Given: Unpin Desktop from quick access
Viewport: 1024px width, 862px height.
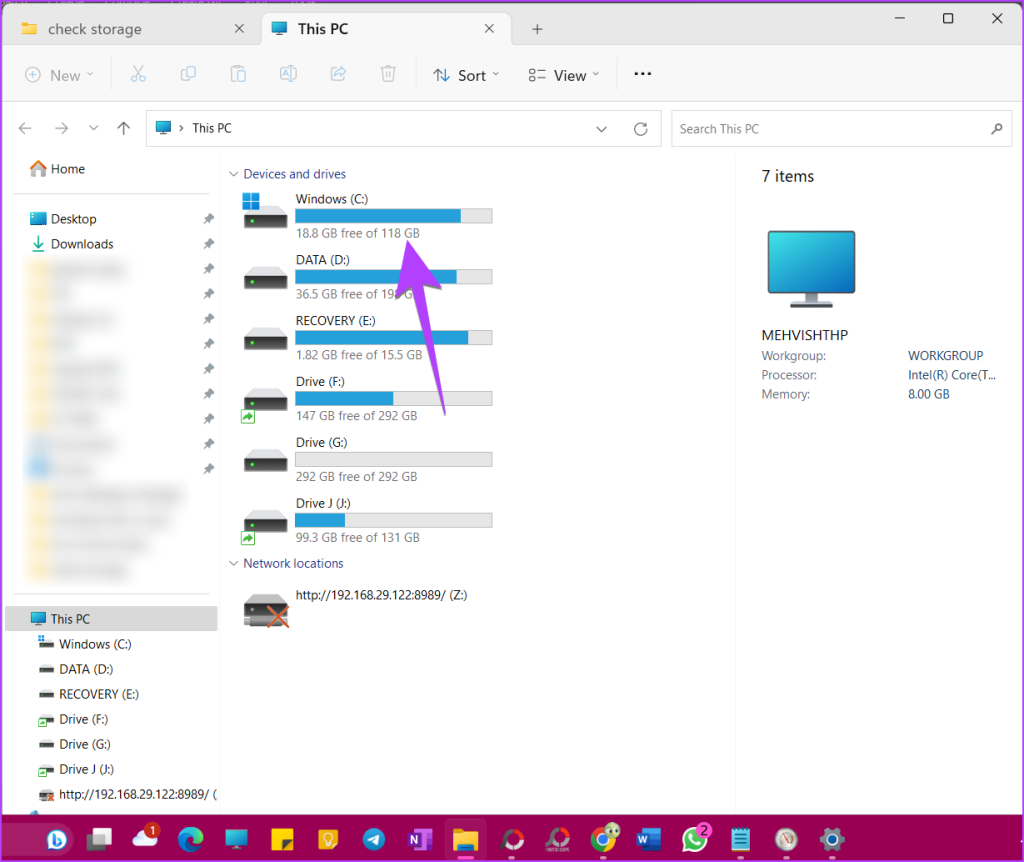Looking at the screenshot, I should (x=208, y=219).
